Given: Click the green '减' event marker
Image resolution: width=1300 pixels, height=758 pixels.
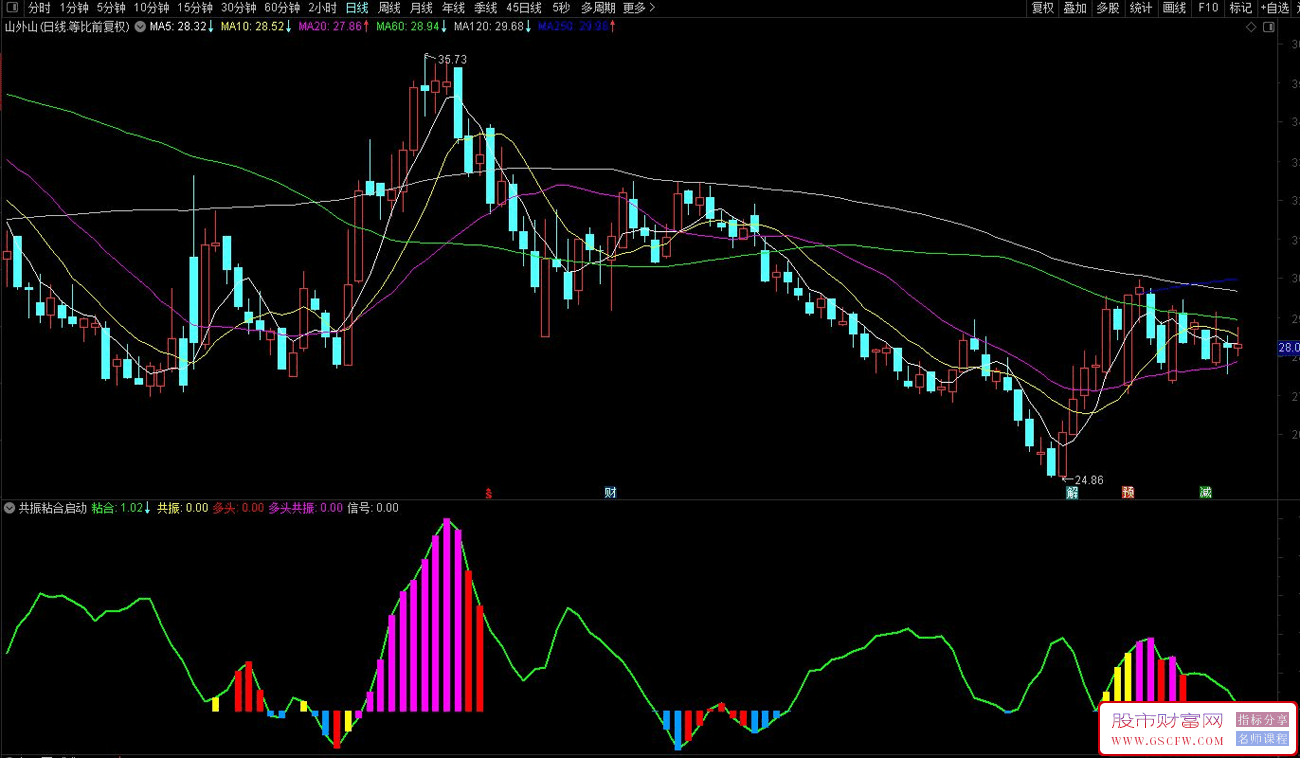Looking at the screenshot, I should tap(1206, 492).
